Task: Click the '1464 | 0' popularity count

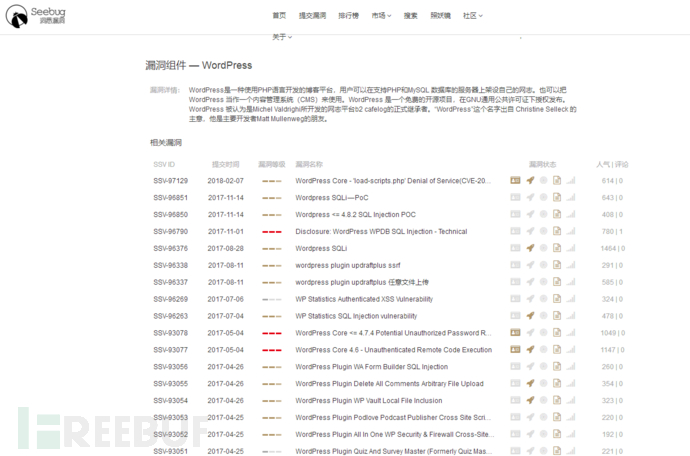Action: [x=613, y=249]
